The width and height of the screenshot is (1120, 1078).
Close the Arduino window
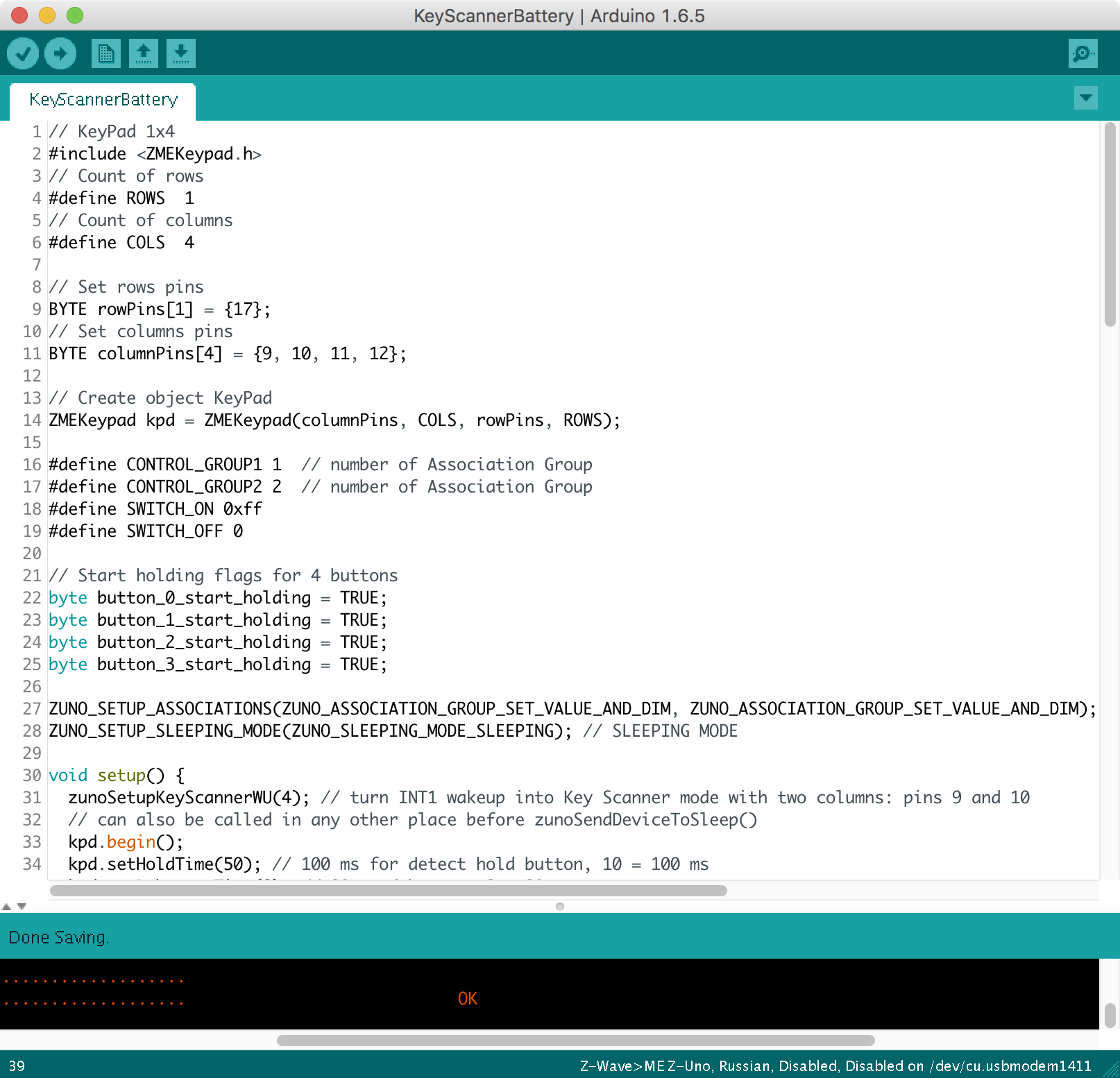click(19, 15)
